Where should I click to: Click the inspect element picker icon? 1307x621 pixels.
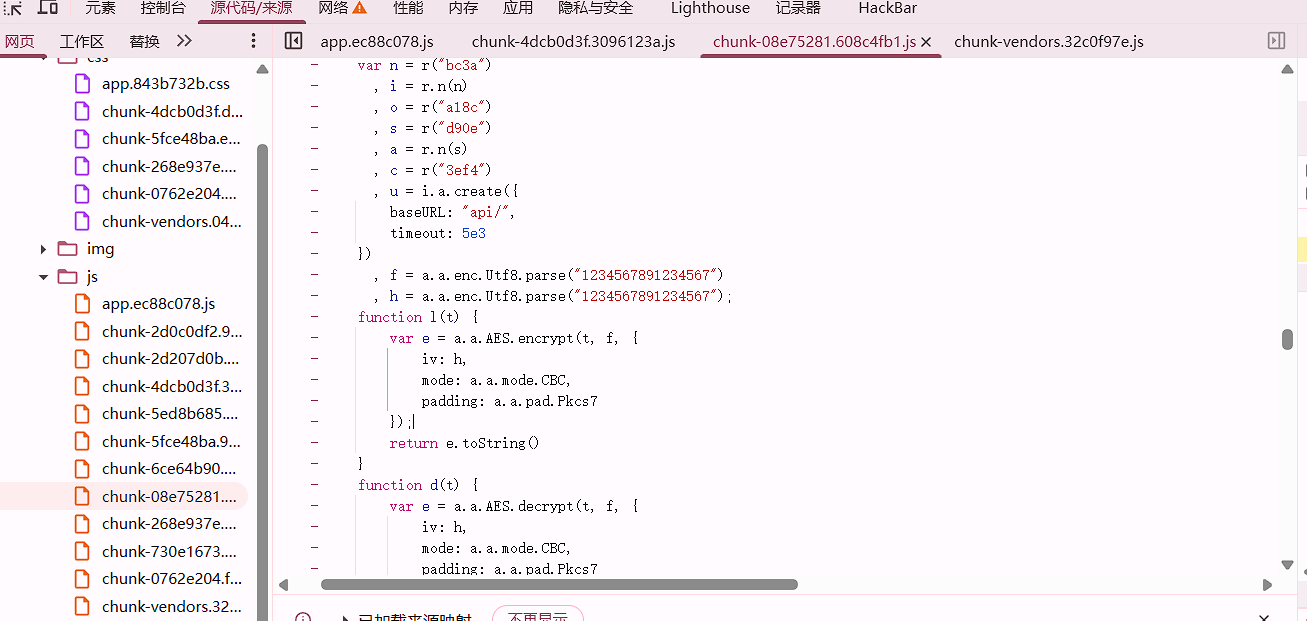(15, 7)
